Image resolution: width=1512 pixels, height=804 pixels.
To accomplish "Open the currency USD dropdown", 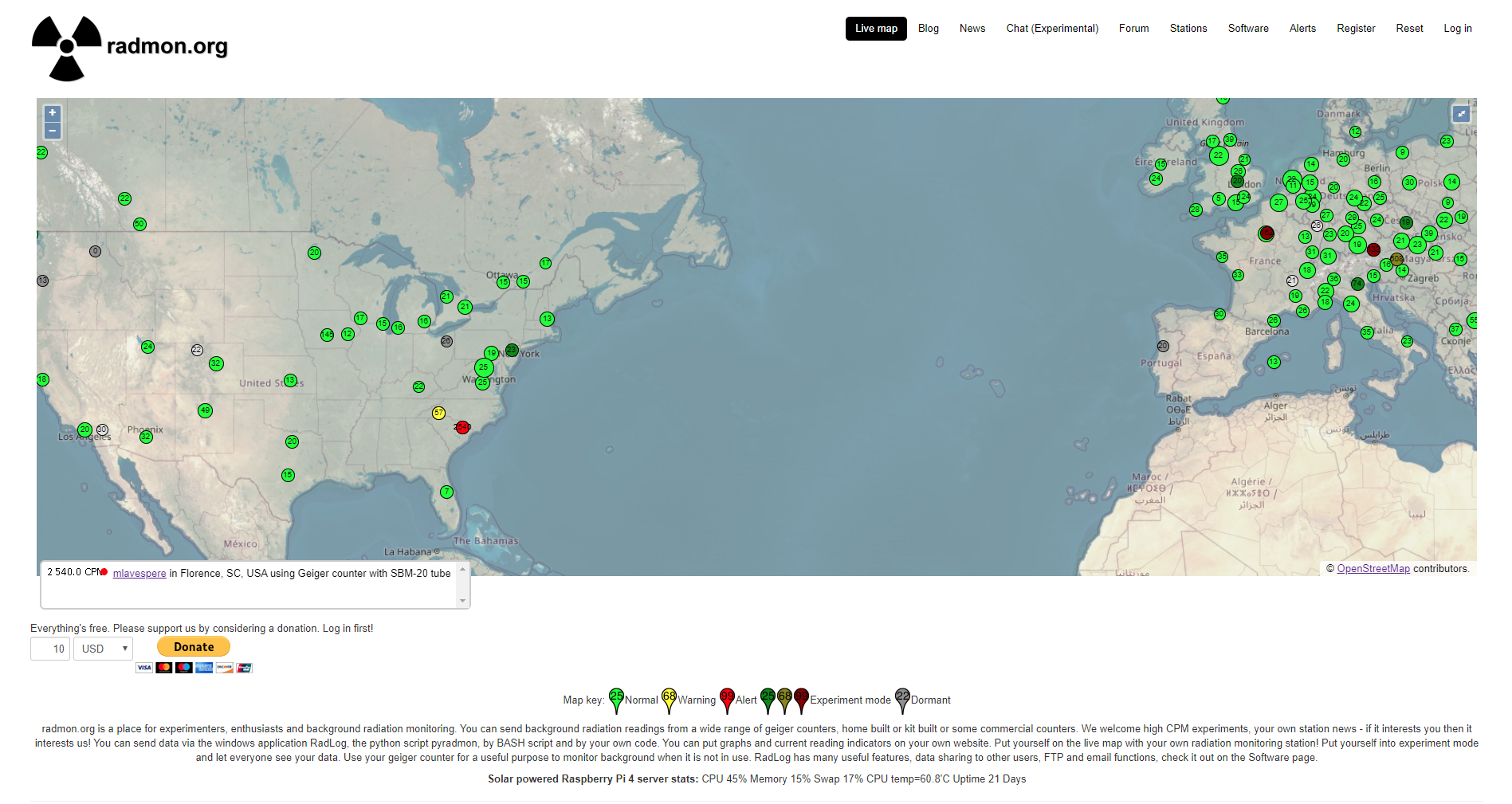I will (103, 649).
